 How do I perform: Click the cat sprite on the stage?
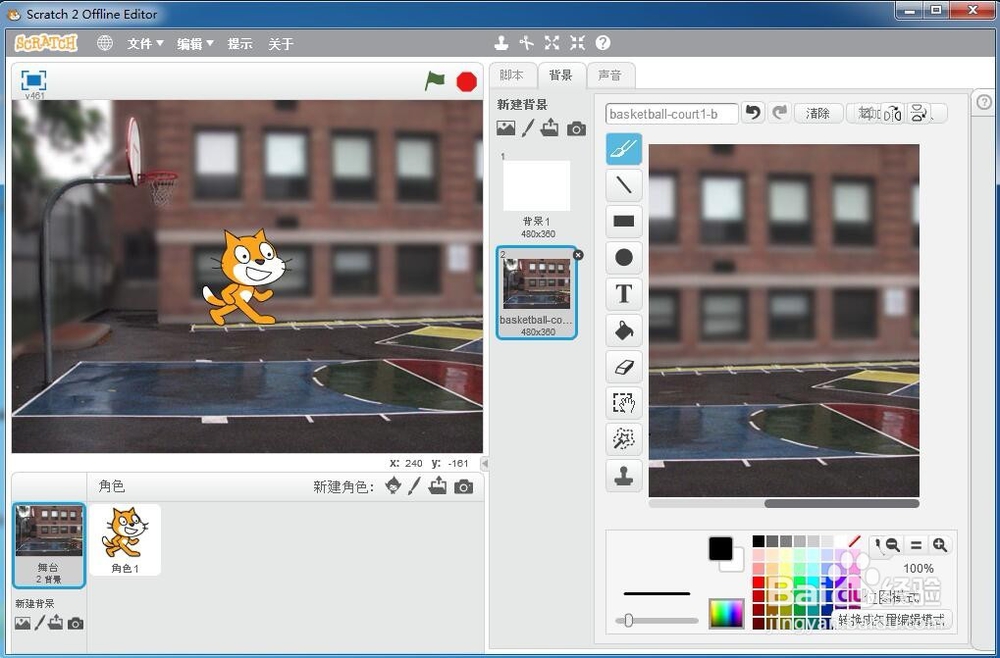[x=245, y=277]
